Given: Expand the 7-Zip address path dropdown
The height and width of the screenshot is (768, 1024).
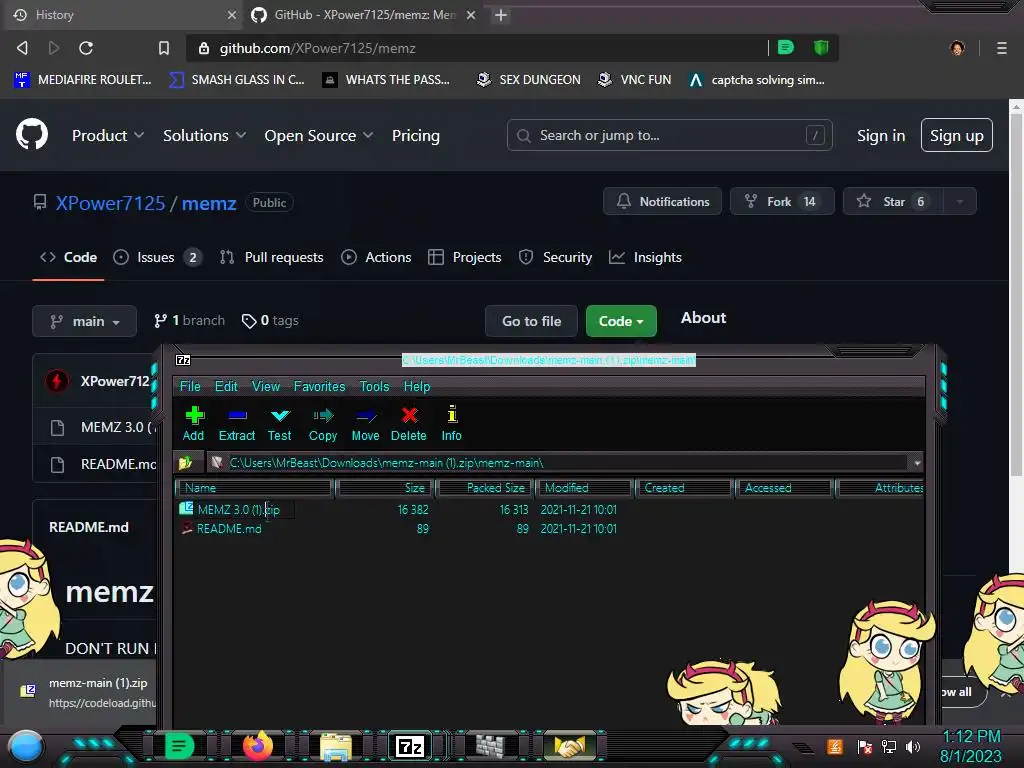Looking at the screenshot, I should click(x=917, y=463).
